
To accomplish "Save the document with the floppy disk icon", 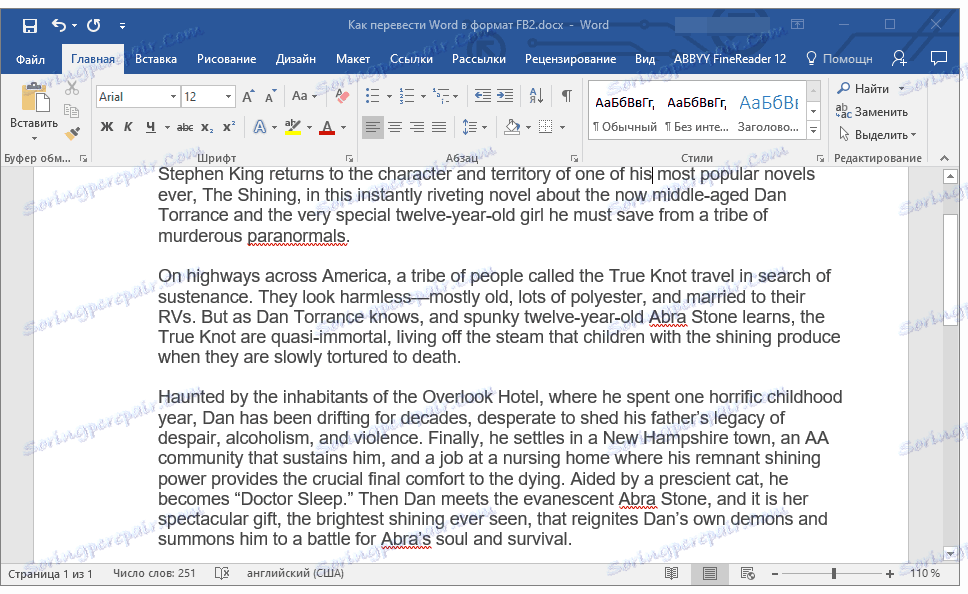I will (30, 25).
